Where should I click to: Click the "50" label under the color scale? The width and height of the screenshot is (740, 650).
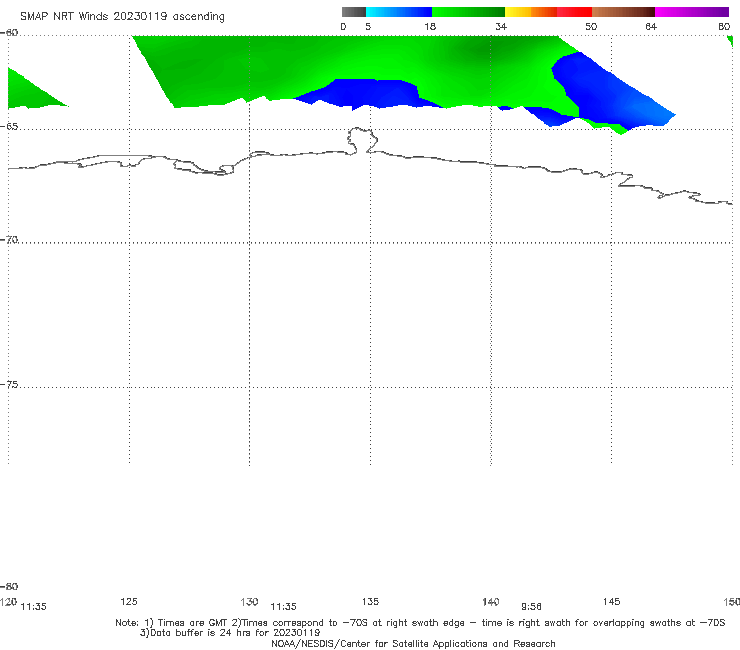[591, 27]
